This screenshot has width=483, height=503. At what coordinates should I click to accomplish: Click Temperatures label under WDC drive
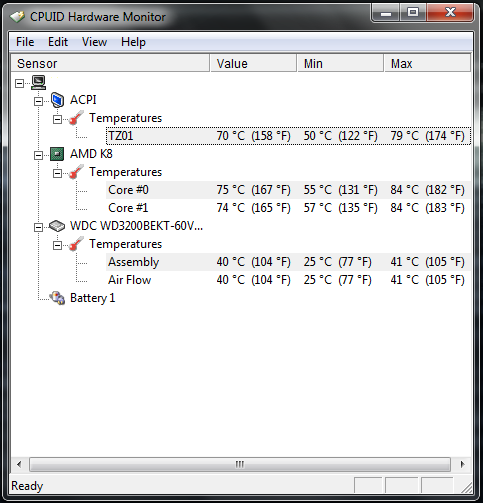[x=125, y=244]
